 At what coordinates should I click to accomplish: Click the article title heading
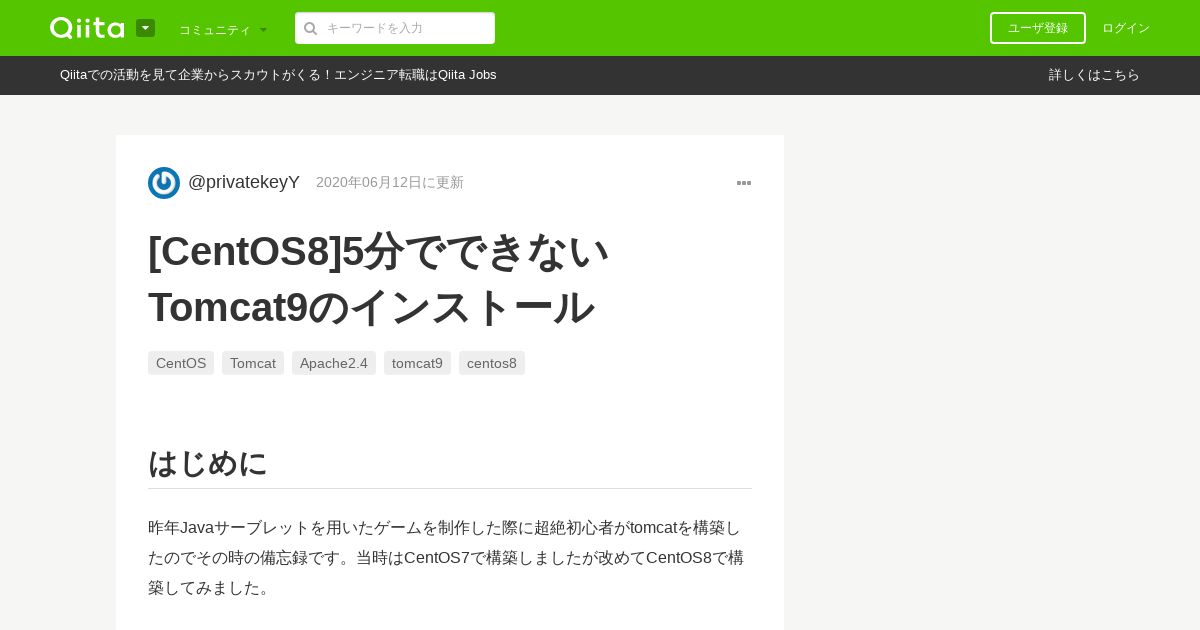tap(379, 279)
